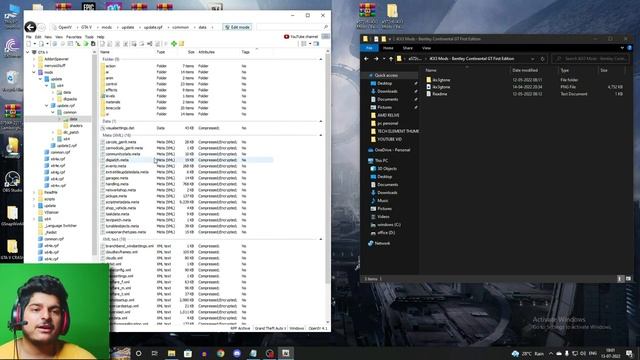Select 'Language Switcher' folder in OpenIV tree
The height and width of the screenshot is (360, 640).
pos(57,226)
